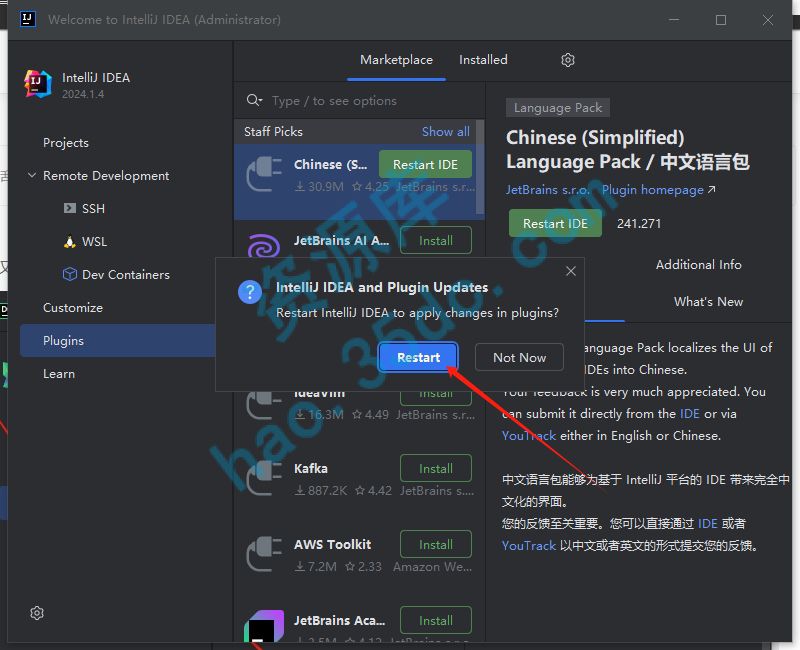Click Restart IDE on the Chinese plugin row
This screenshot has height=650, width=800.
coord(425,164)
